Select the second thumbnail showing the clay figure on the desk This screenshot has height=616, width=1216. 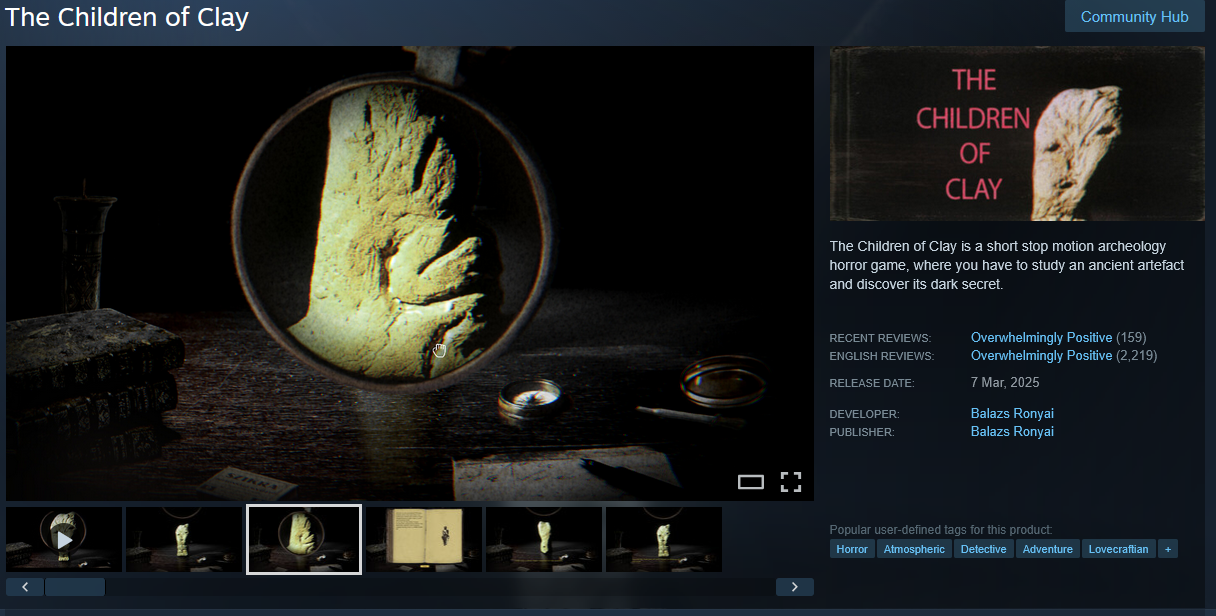tap(184, 540)
